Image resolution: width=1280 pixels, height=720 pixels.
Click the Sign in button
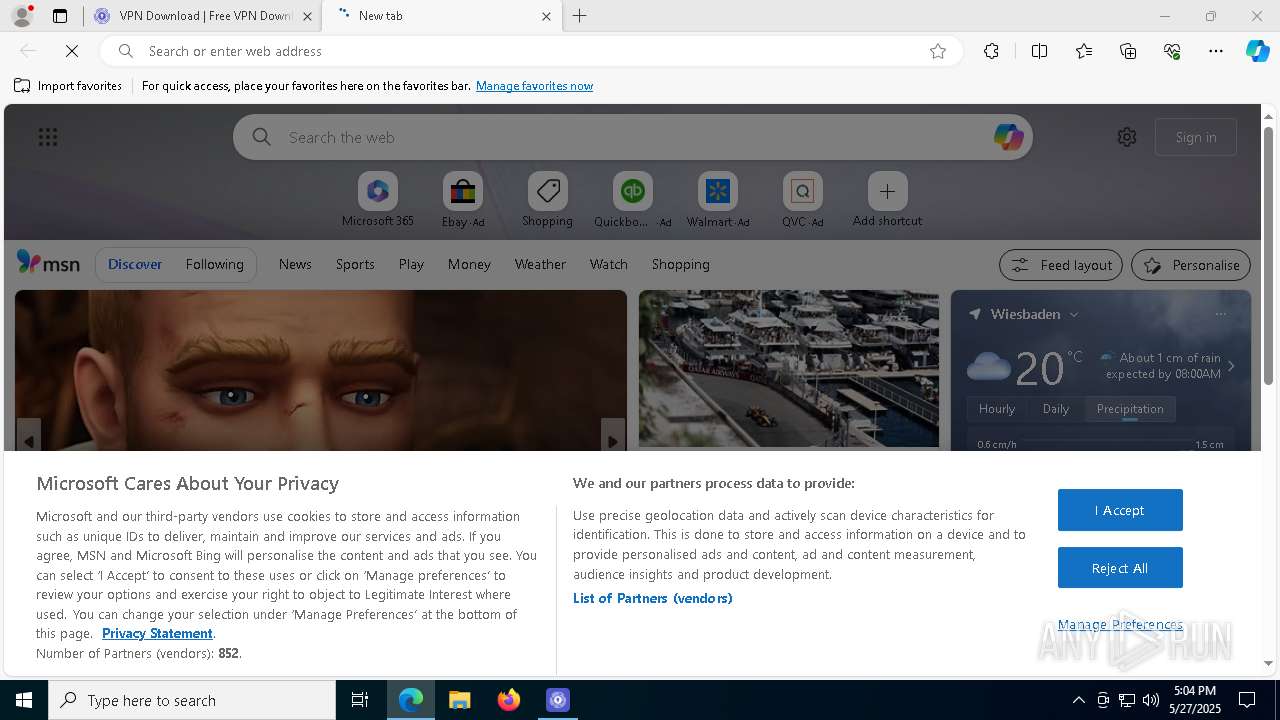[x=1196, y=137]
